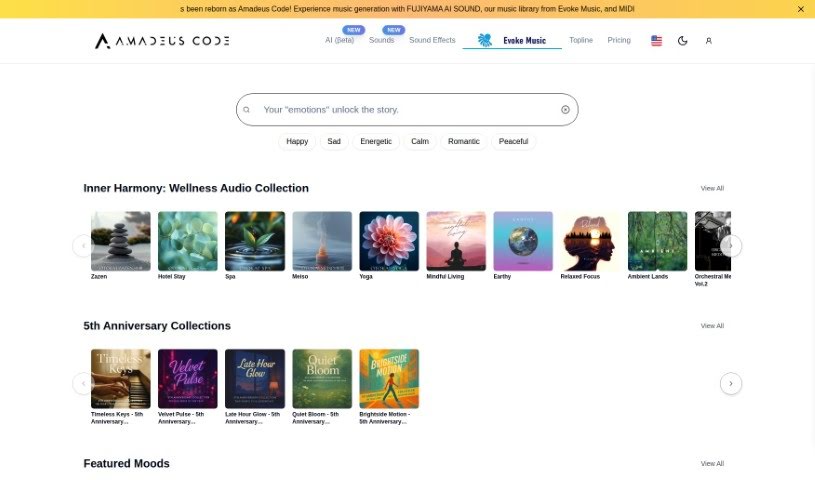Click the 'Relaxed Focus' caption text
The image size is (815, 480).
coord(580,277)
